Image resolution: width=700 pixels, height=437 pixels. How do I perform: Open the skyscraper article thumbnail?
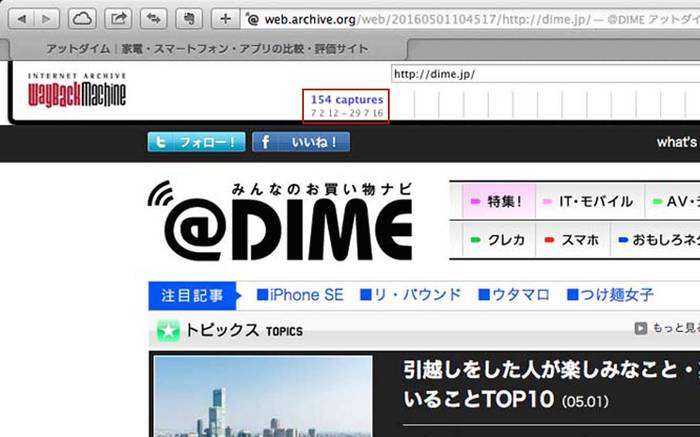(x=263, y=396)
